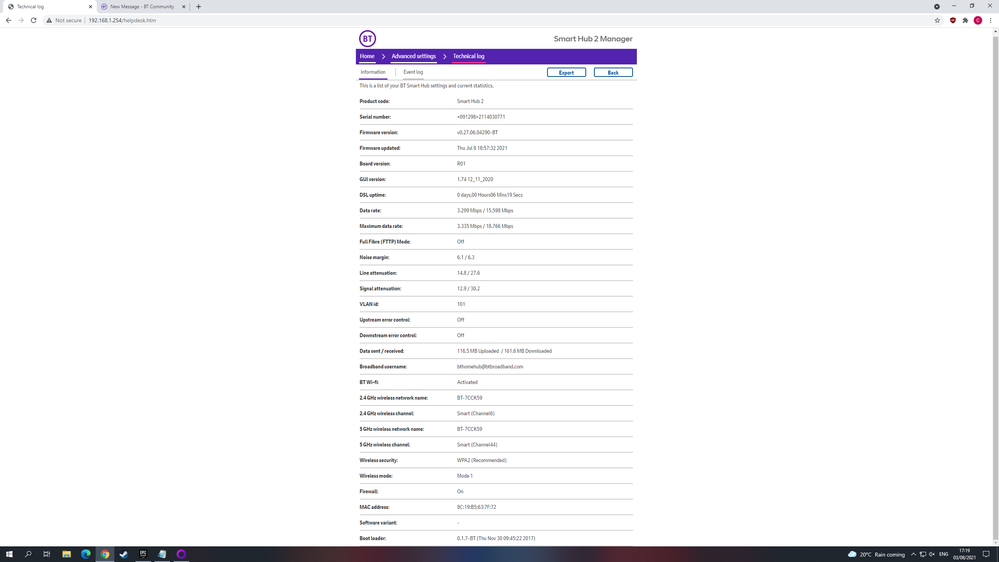
Task: Click Smart Hub 2 Manager title
Action: pos(593,39)
